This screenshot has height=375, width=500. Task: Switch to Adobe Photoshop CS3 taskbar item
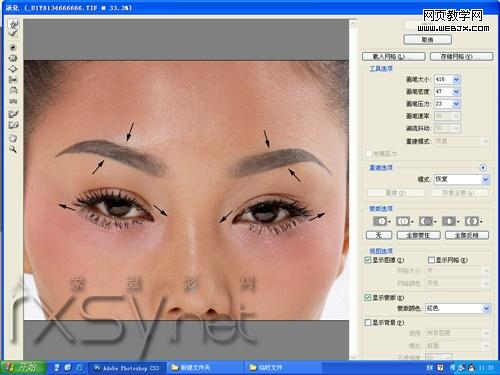(127, 368)
